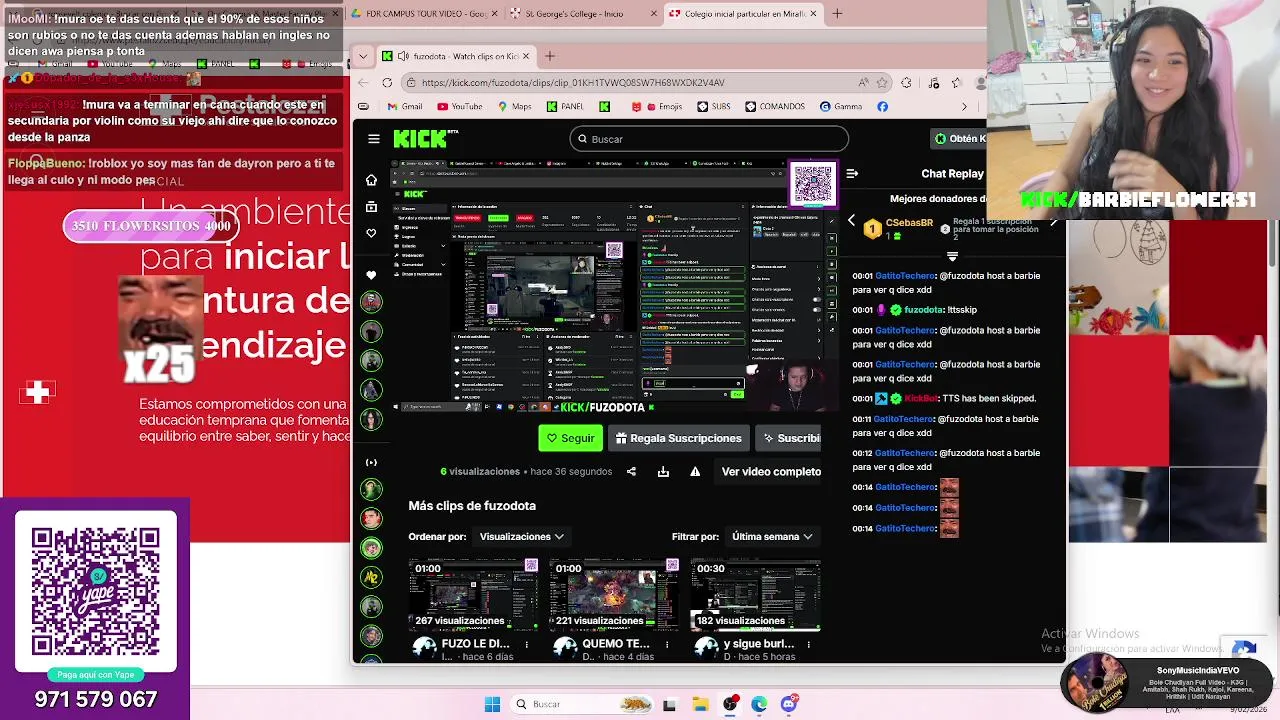Follow fuzodota with Seguir button

click(x=569, y=438)
